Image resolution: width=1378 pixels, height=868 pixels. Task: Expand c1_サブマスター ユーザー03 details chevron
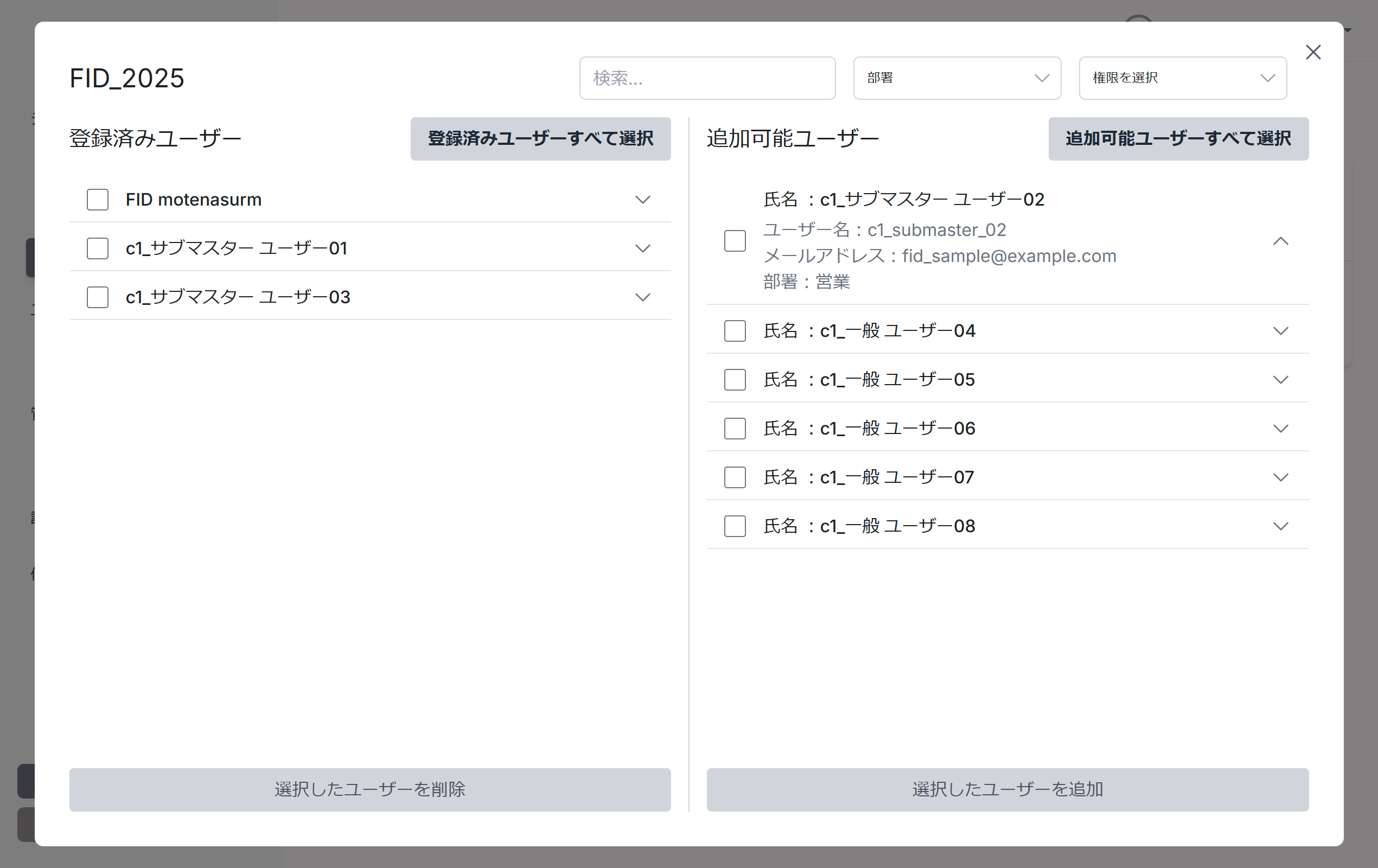(x=643, y=297)
